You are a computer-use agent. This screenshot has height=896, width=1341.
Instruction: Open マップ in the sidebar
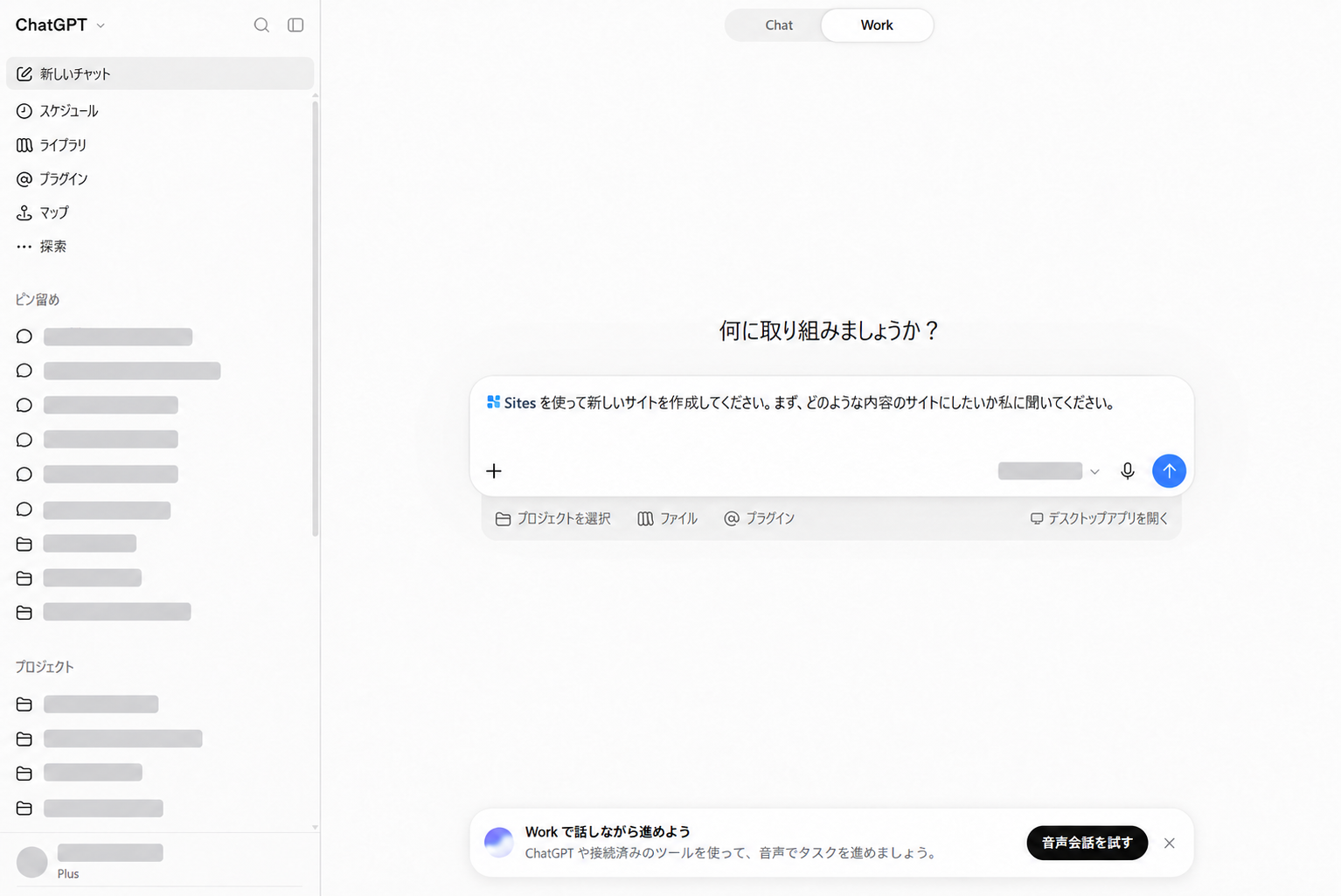click(43, 212)
